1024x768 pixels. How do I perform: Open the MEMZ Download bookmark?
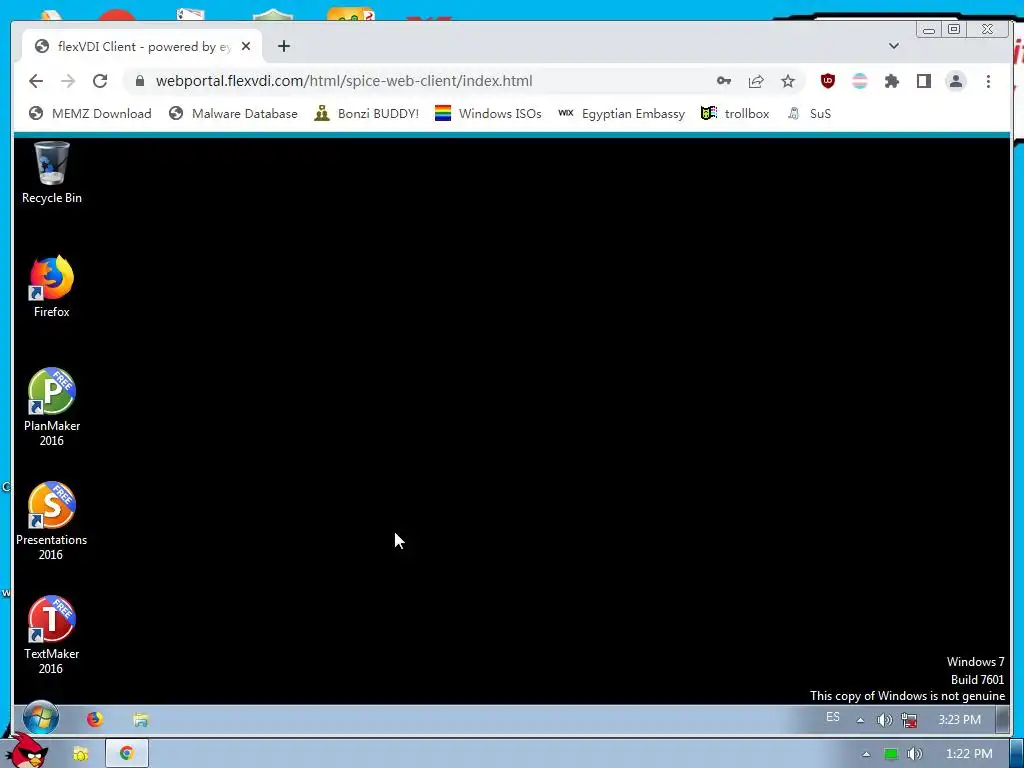pyautogui.click(x=90, y=114)
